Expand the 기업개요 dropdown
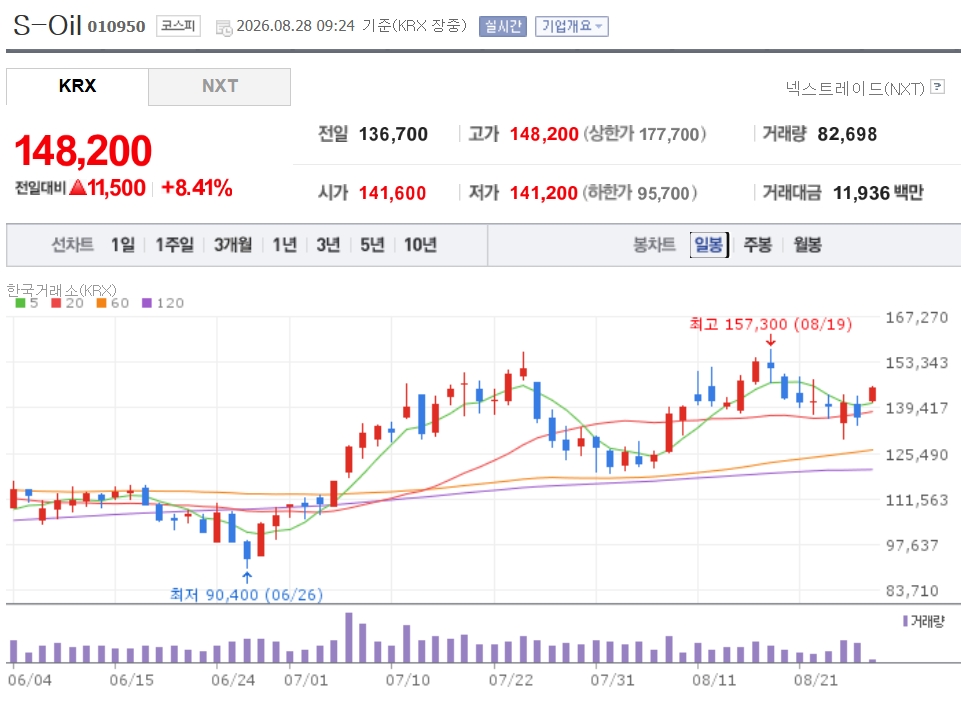Screen dimensions: 961x702 pyautogui.click(x=572, y=26)
